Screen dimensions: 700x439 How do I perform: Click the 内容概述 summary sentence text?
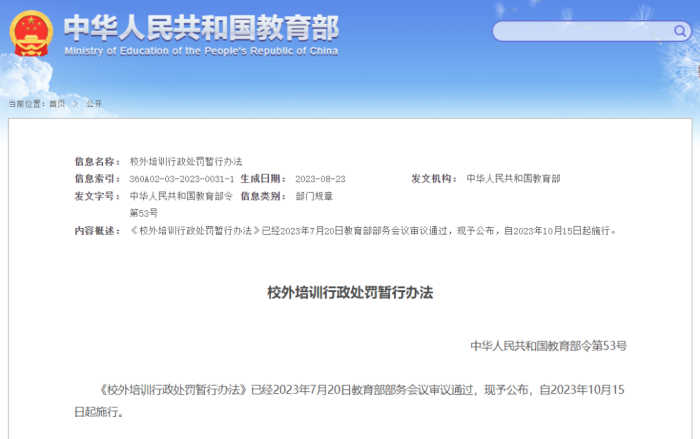[373, 231]
